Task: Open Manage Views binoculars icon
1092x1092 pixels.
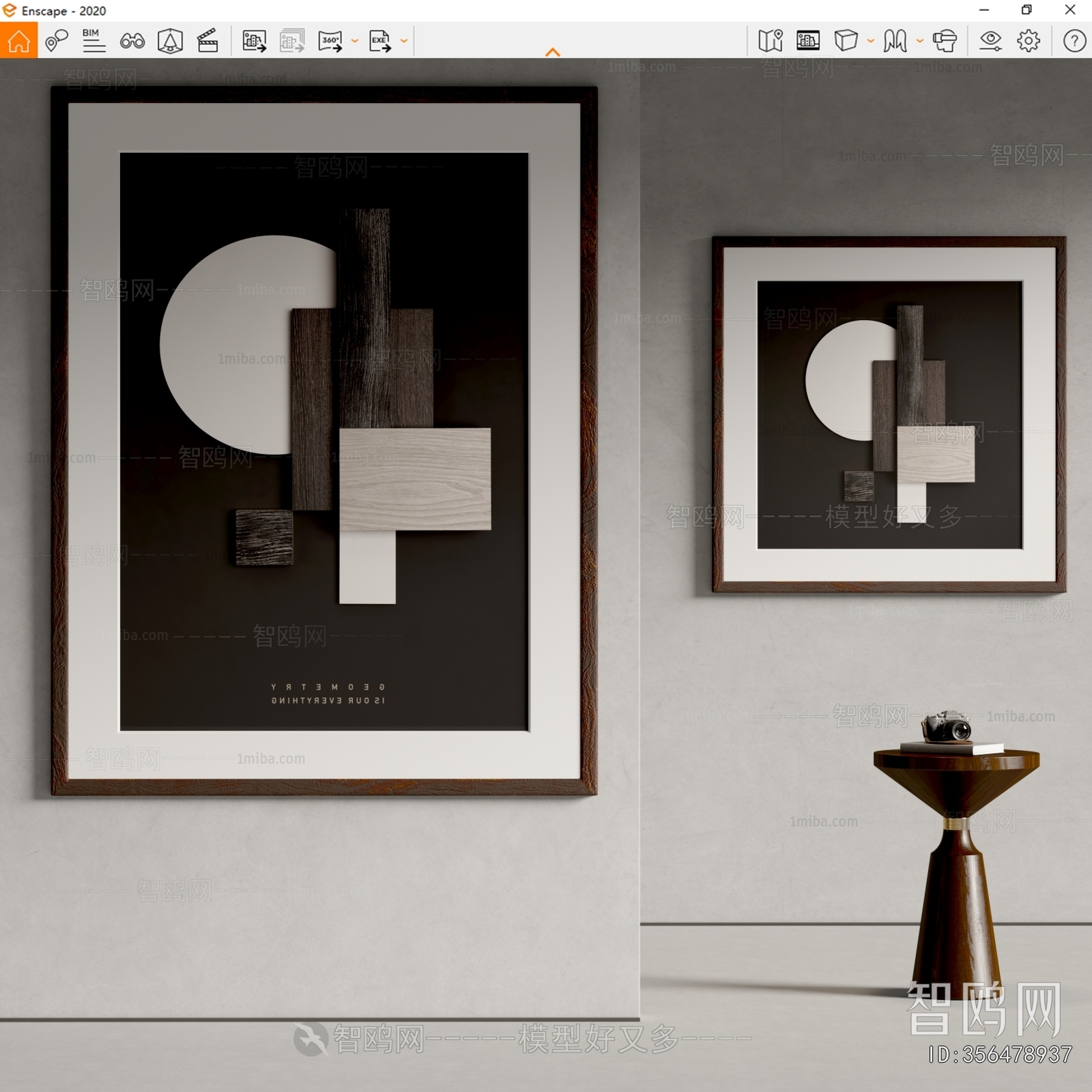Action: pyautogui.click(x=132, y=41)
